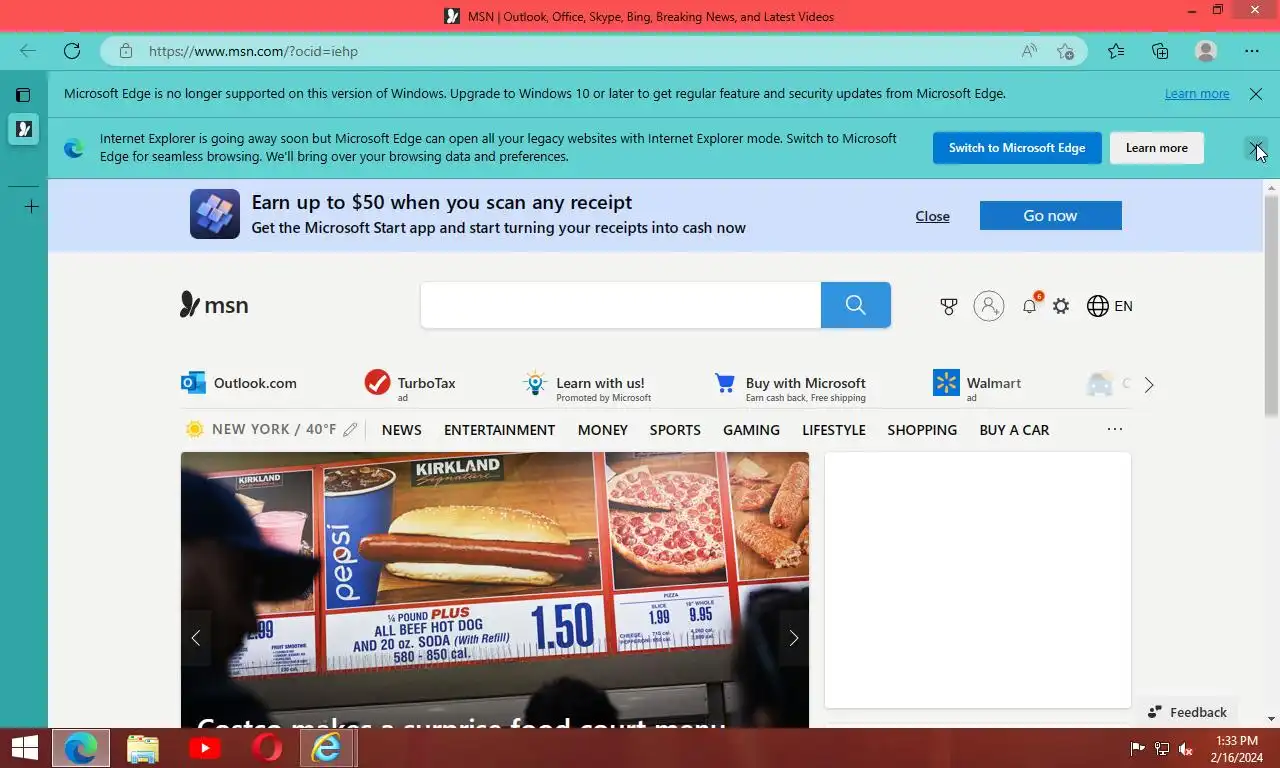1280x768 pixels.
Task: Dismiss the unsupported Windows notification bar
Action: click(x=1256, y=94)
